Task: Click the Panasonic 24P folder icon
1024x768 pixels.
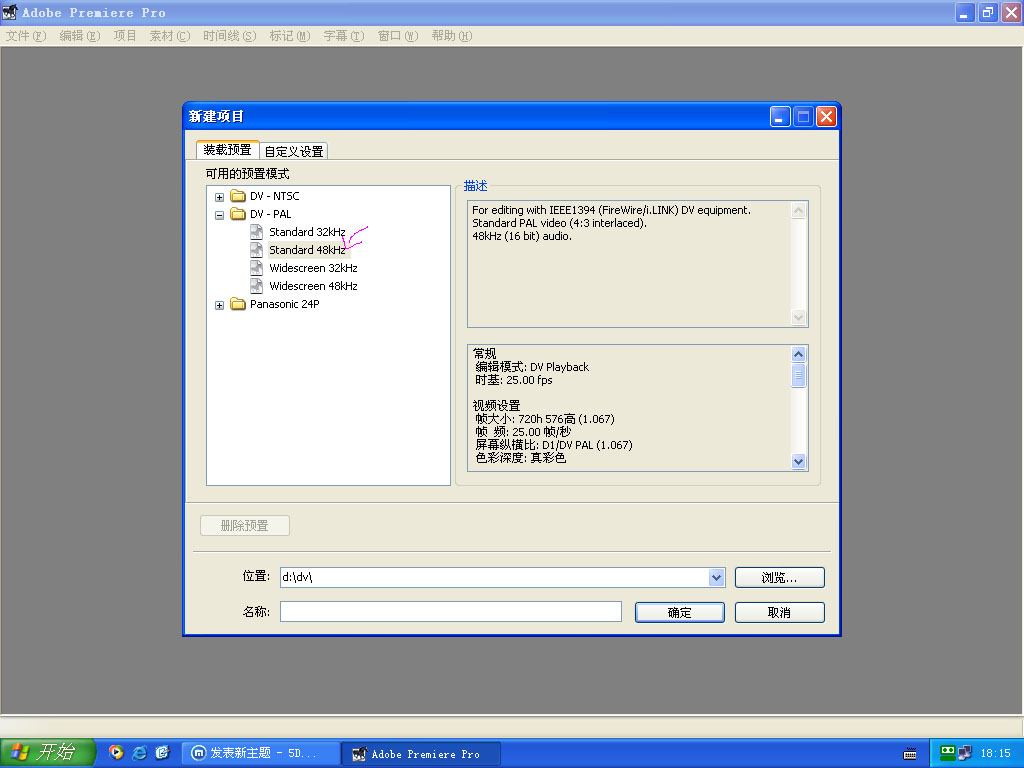Action: [x=238, y=304]
